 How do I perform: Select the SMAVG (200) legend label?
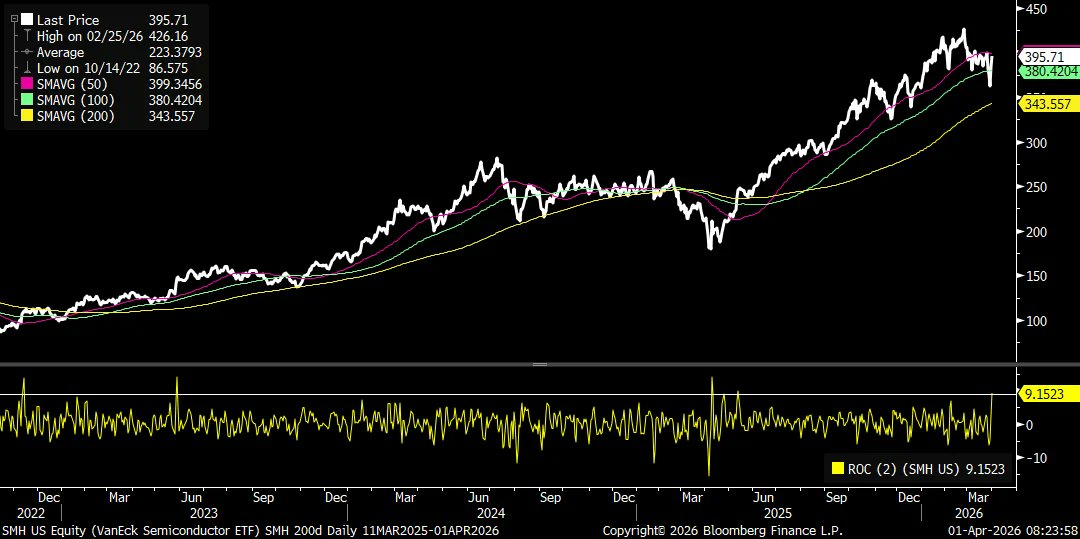point(77,116)
